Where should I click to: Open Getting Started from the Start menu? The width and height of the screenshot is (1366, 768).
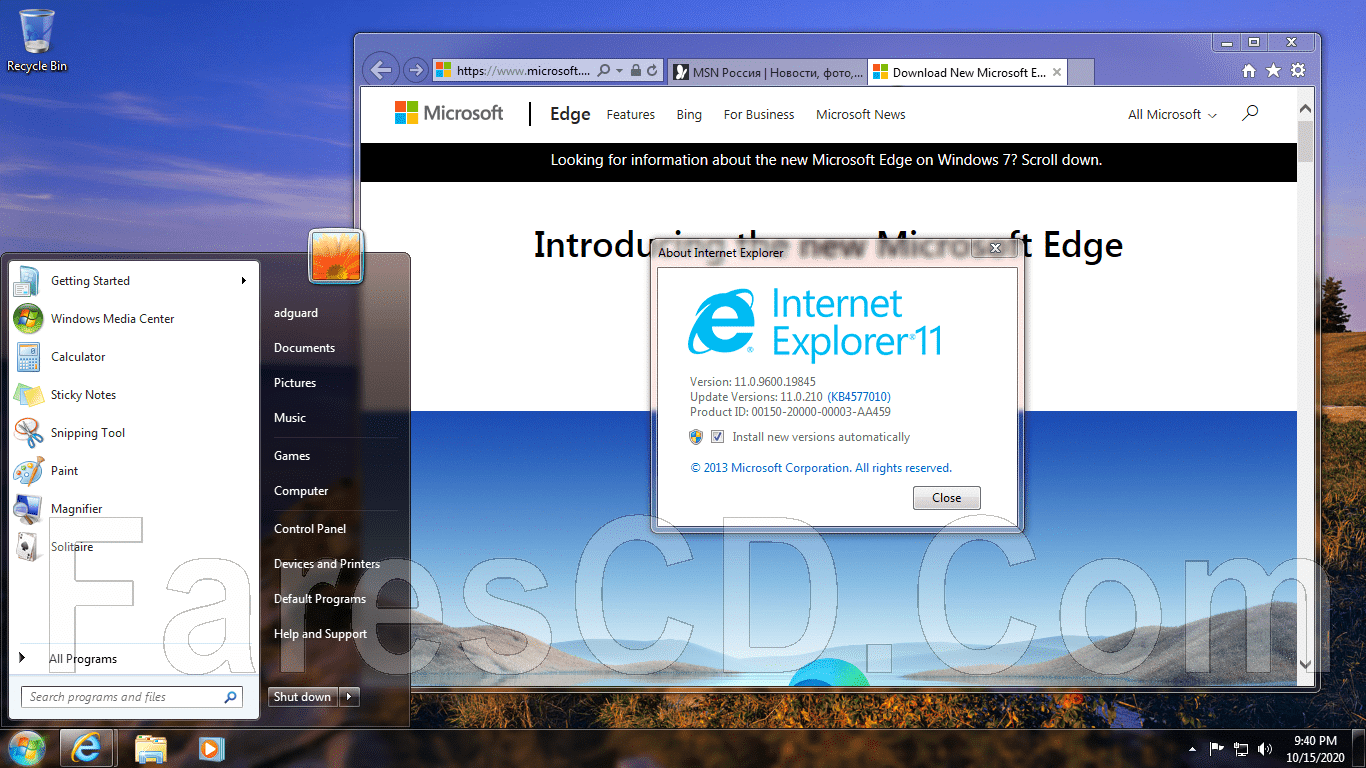click(x=132, y=281)
